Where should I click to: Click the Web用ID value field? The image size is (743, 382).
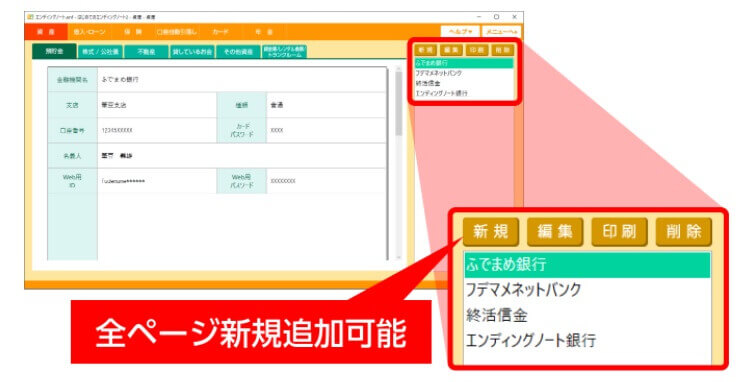(157, 181)
